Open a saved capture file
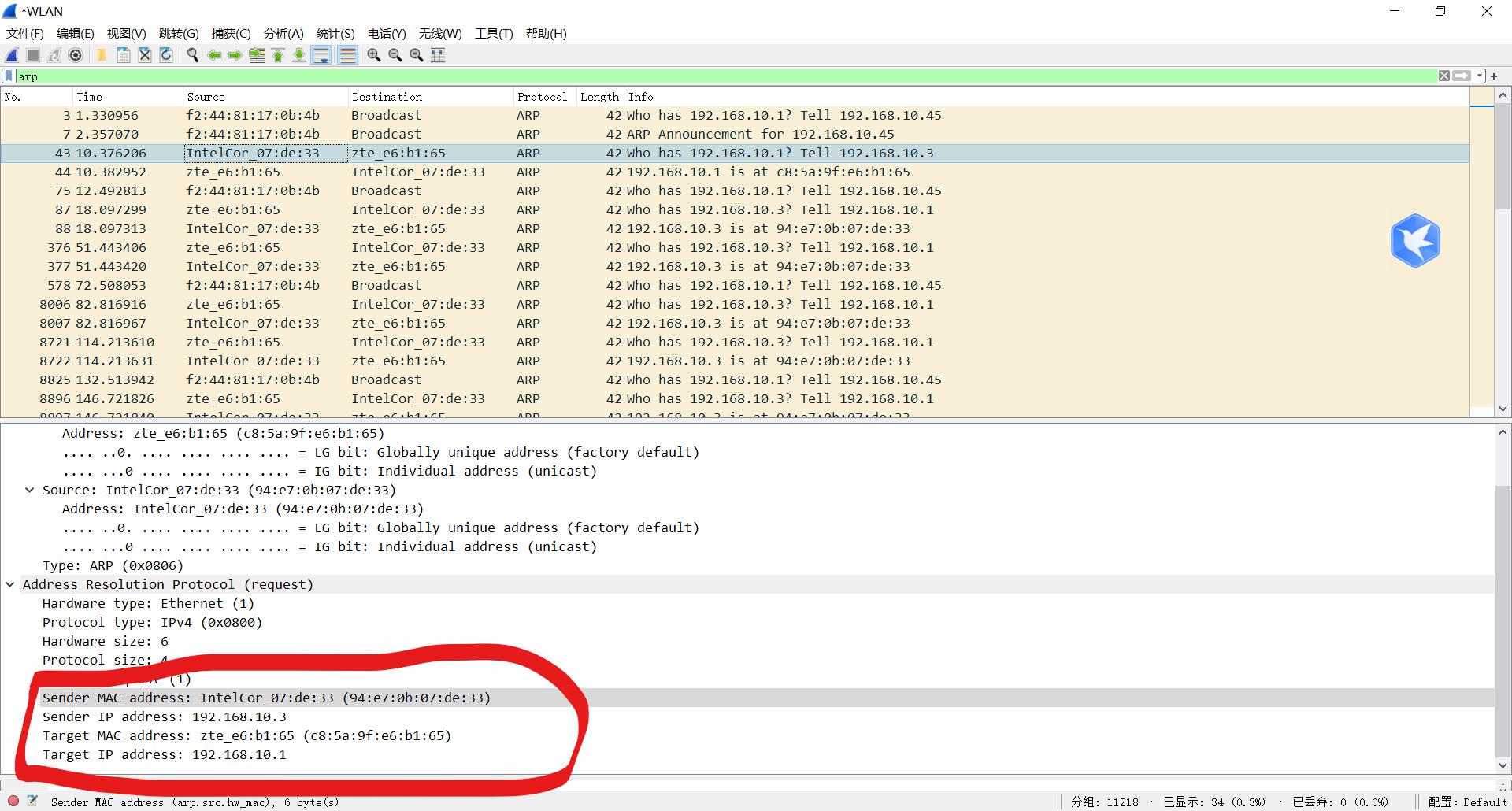 pos(102,55)
